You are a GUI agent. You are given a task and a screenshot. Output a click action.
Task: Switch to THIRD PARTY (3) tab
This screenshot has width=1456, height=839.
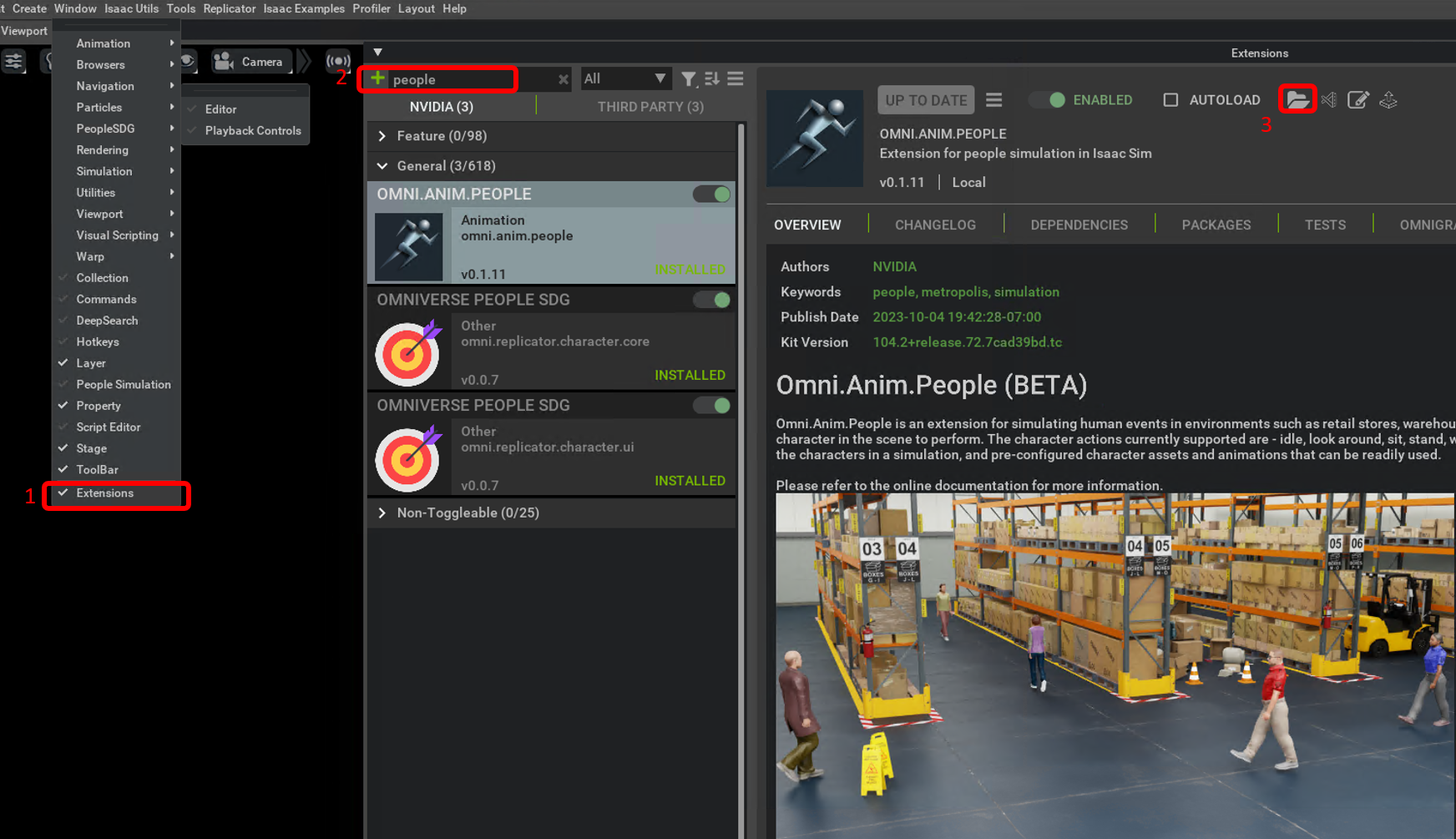point(650,107)
